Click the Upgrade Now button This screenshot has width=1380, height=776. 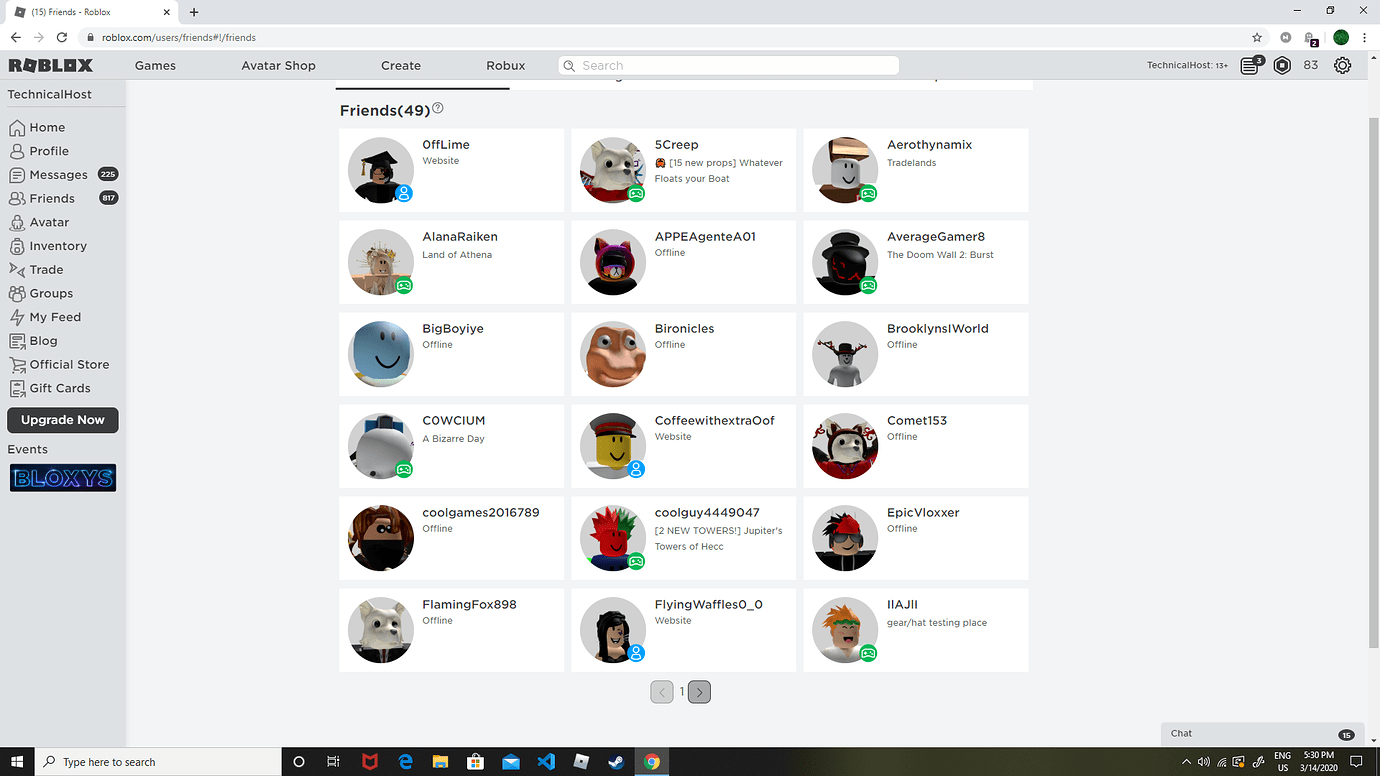[x=62, y=420]
